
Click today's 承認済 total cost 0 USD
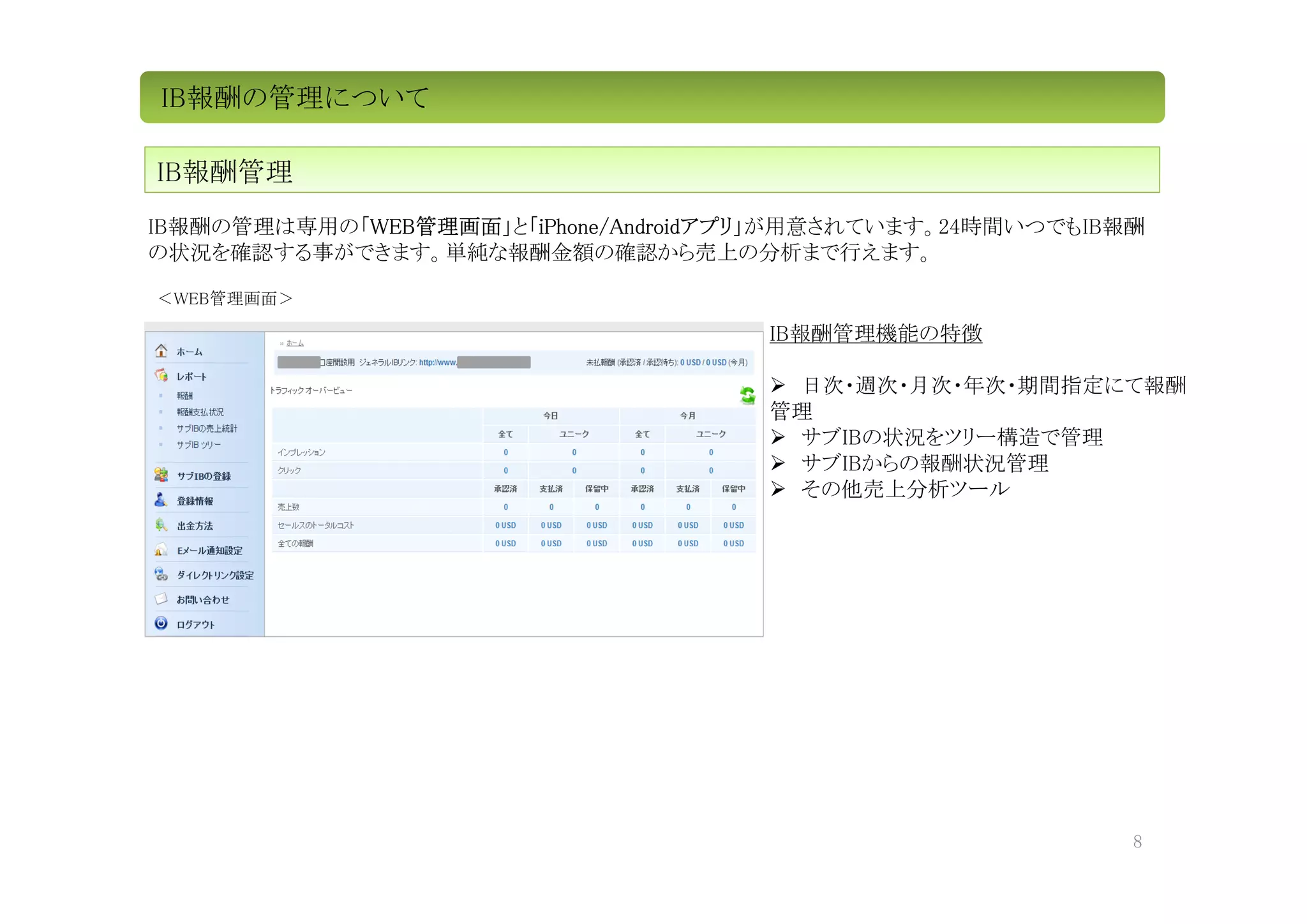pos(506,525)
